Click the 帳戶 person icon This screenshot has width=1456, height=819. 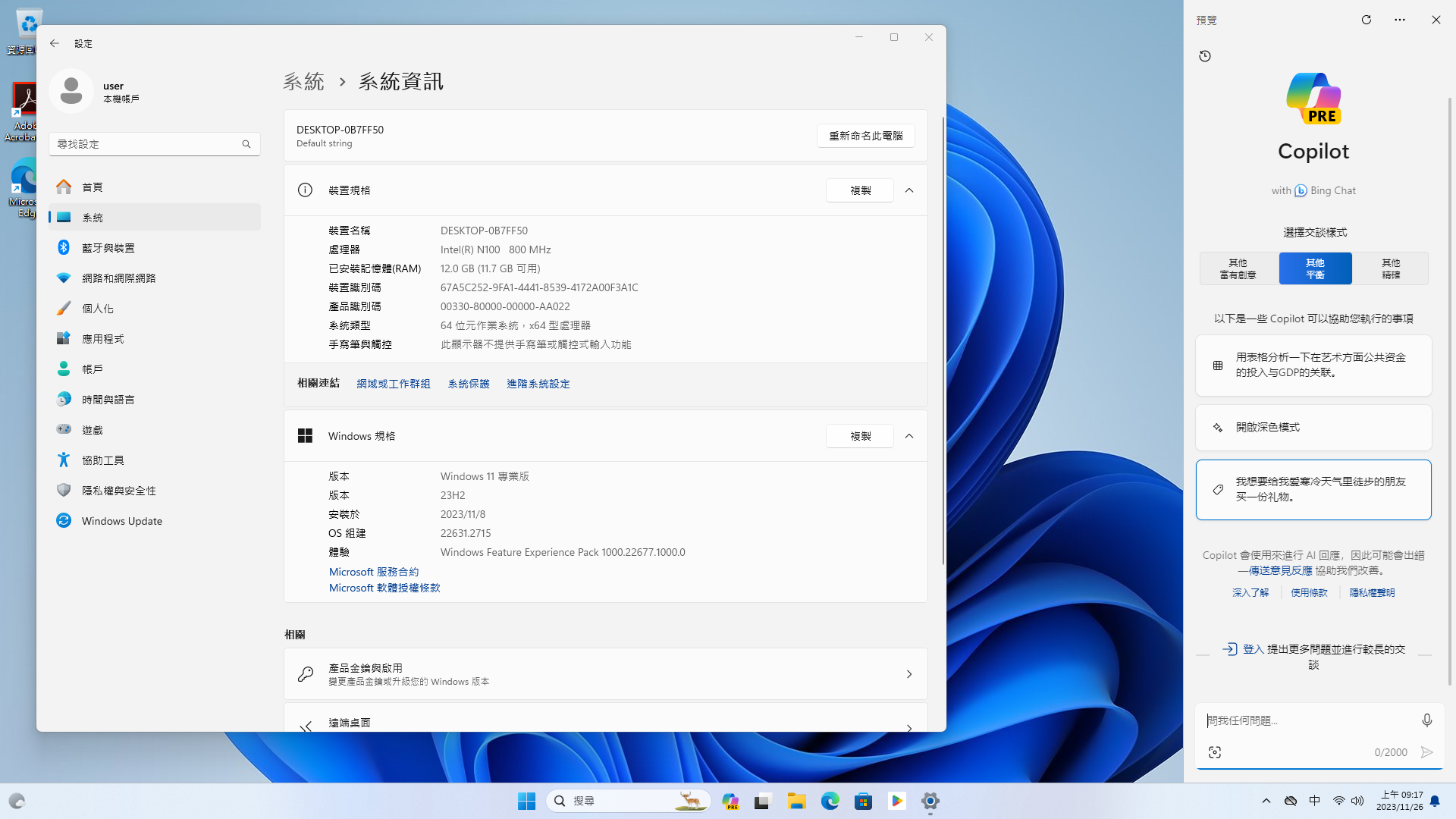tap(64, 369)
